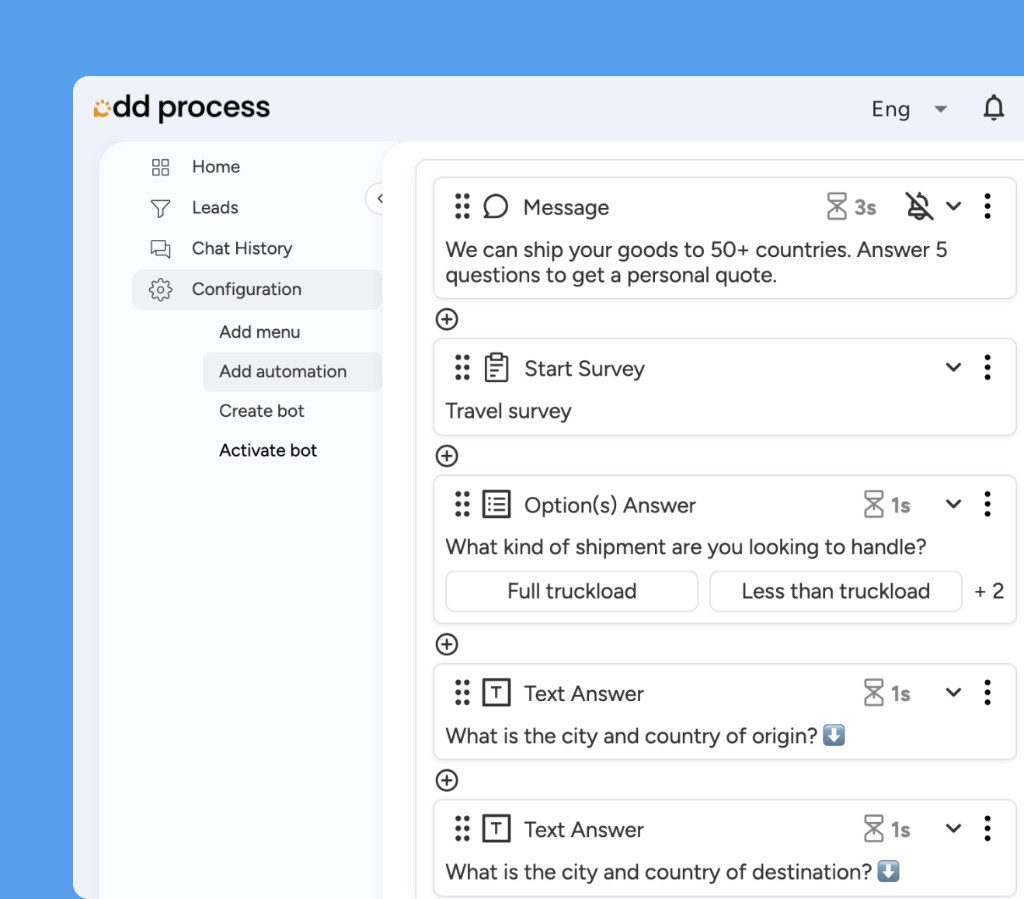Click the Less than truckload option
Image resolution: width=1024 pixels, height=899 pixels.
coord(835,591)
